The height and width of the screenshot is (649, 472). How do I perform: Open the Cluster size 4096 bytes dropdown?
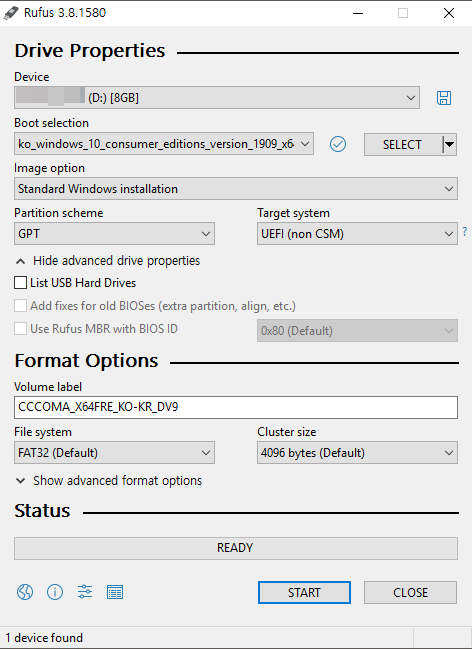pyautogui.click(x=357, y=452)
